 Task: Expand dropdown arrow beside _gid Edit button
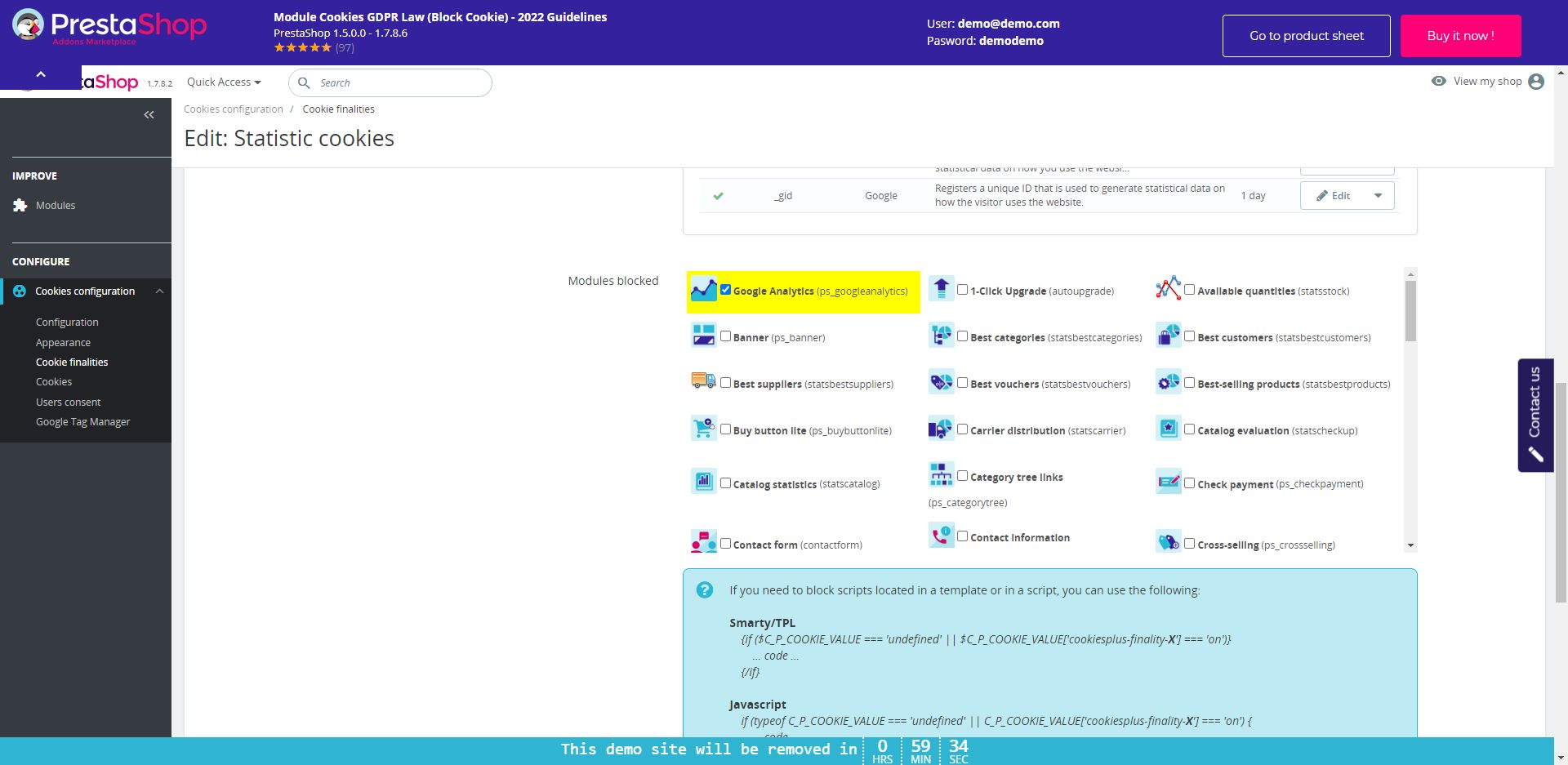1379,196
